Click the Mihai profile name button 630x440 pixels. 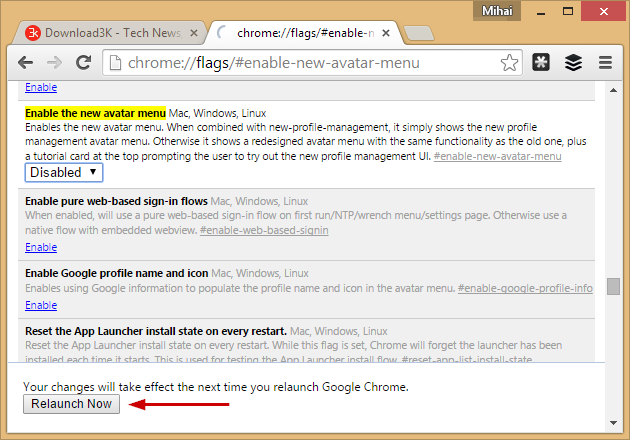[498, 9]
